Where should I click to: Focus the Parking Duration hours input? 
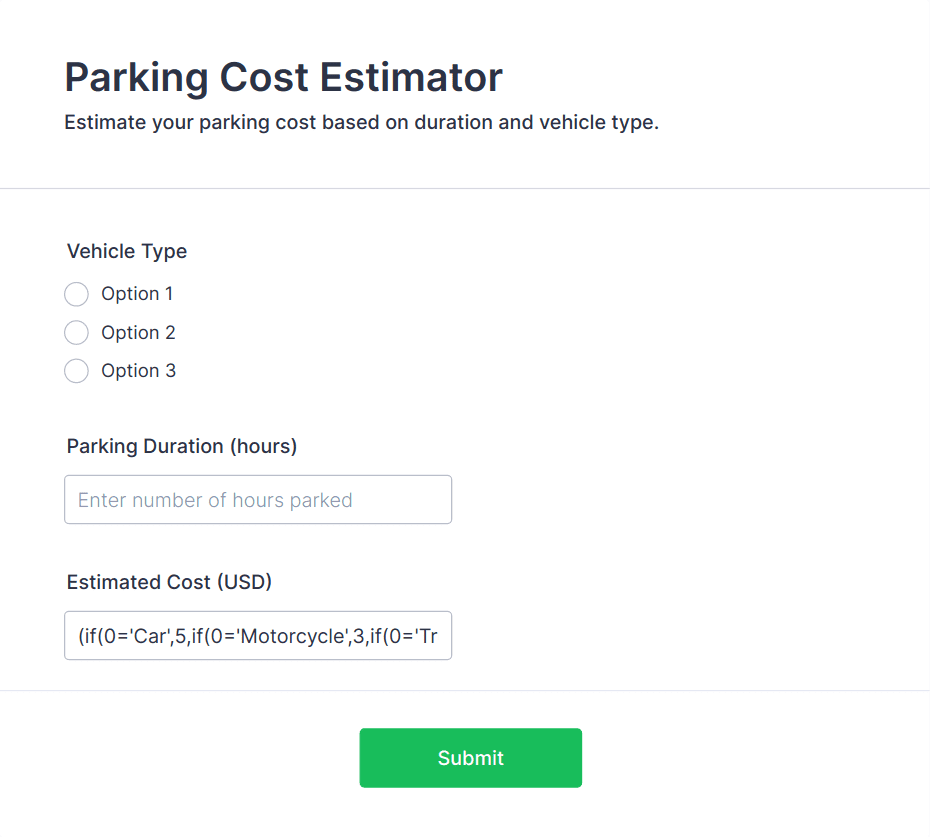point(257,500)
